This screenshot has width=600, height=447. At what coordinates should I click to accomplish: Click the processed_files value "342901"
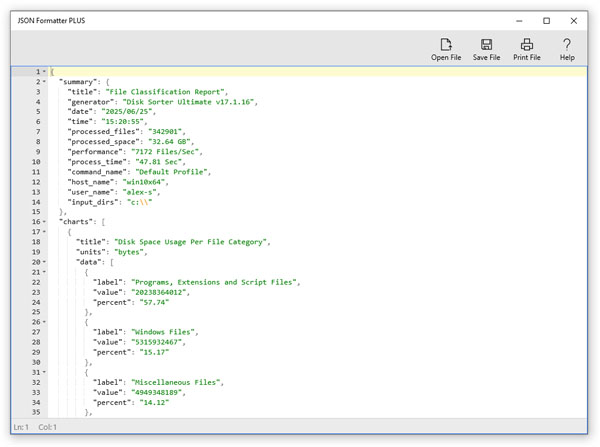click(x=165, y=132)
